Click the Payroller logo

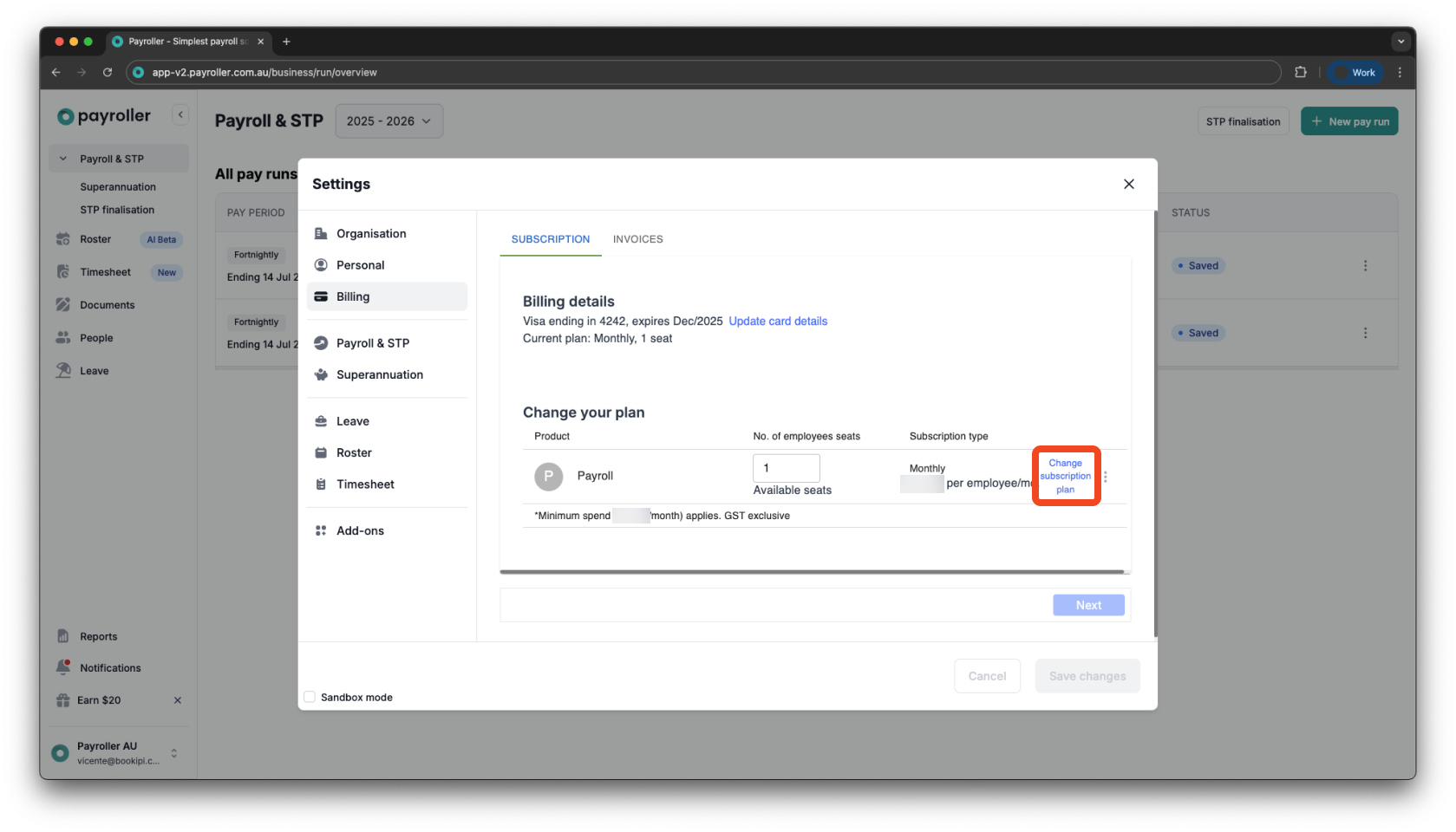pos(102,115)
